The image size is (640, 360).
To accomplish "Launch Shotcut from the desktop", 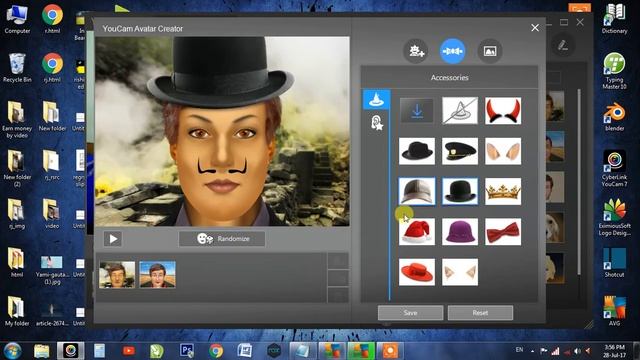I will click(614, 262).
